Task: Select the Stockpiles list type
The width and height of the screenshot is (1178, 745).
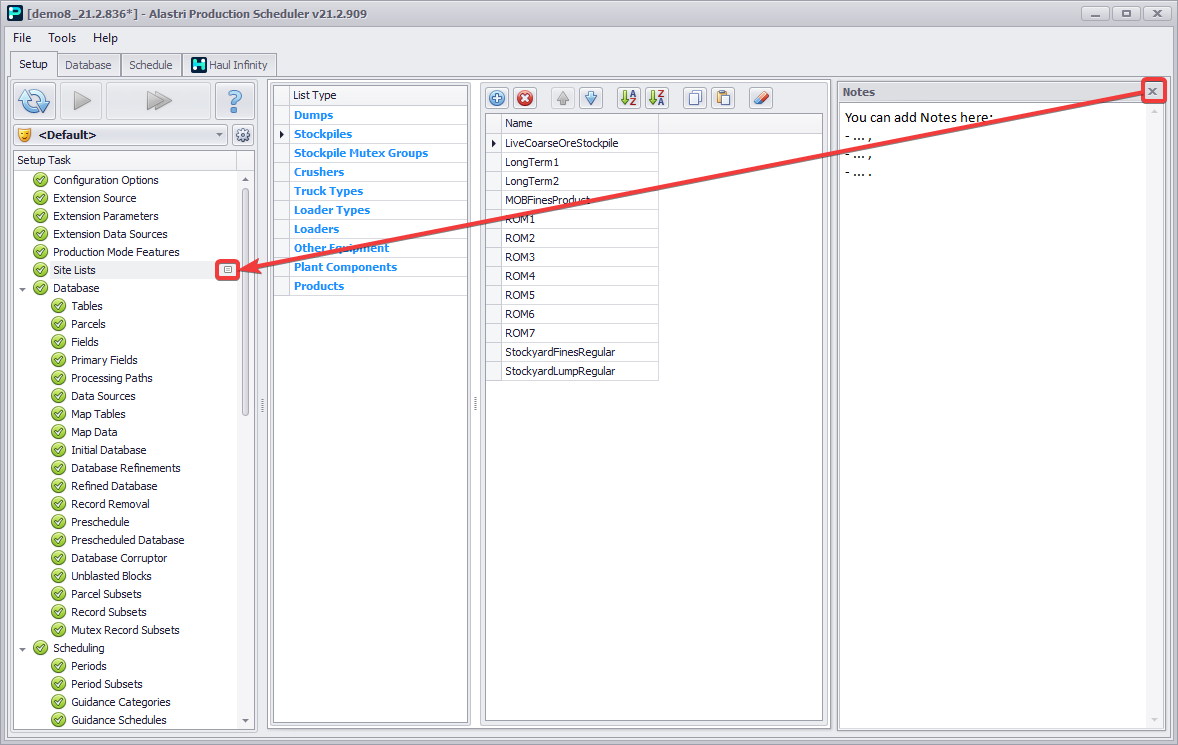Action: 323,134
